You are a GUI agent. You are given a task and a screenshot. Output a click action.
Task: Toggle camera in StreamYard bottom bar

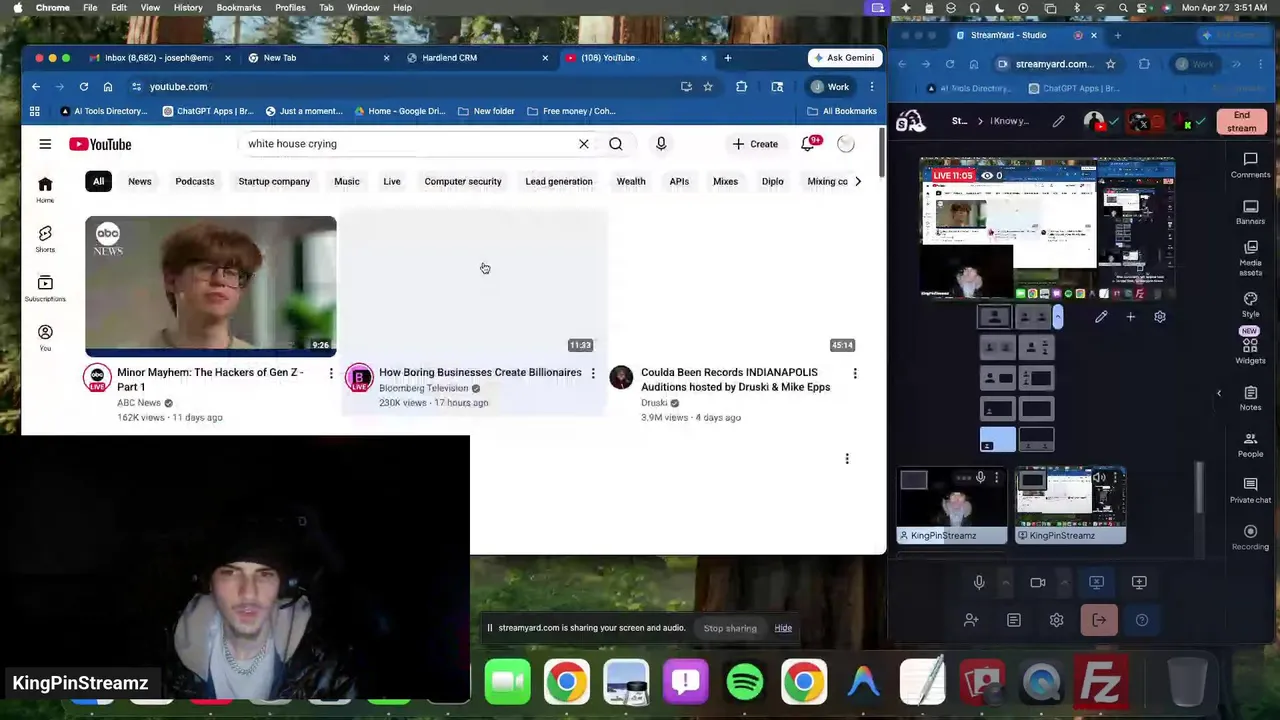(1038, 583)
